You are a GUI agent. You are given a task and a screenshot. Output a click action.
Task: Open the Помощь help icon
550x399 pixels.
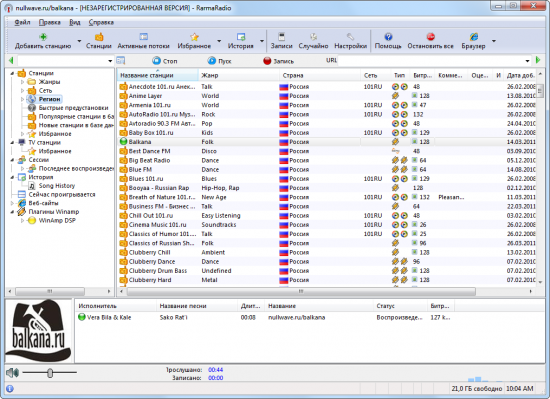(x=388, y=37)
